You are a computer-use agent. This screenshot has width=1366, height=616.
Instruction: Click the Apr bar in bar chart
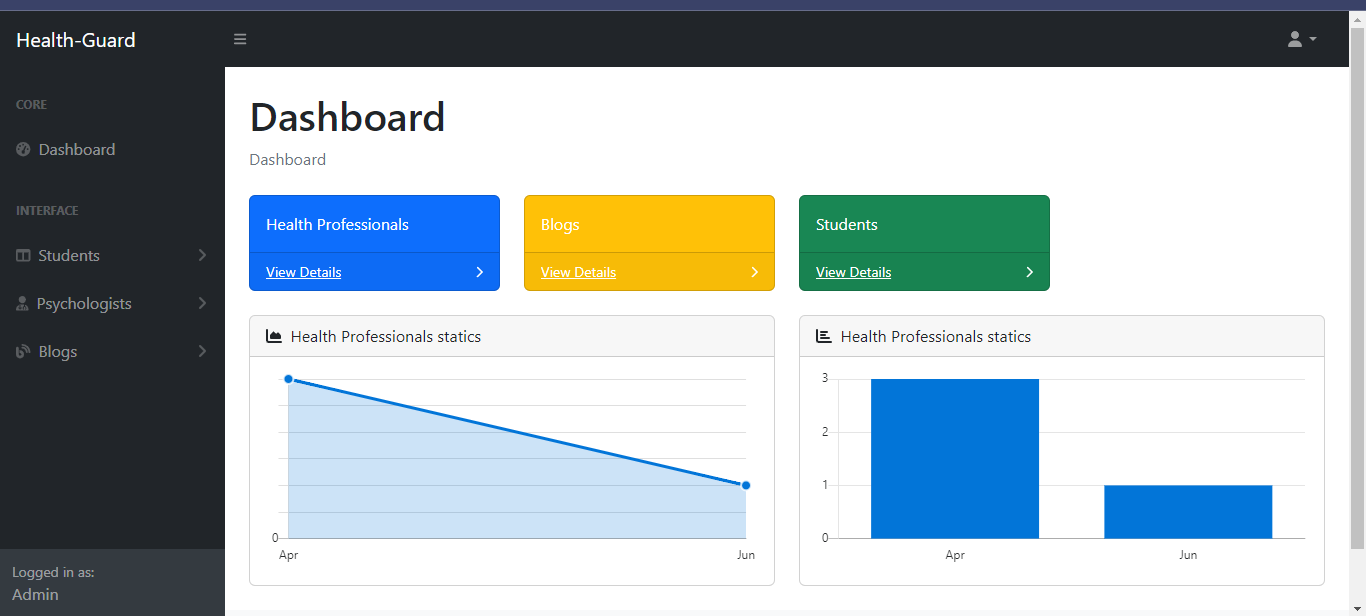click(x=955, y=458)
